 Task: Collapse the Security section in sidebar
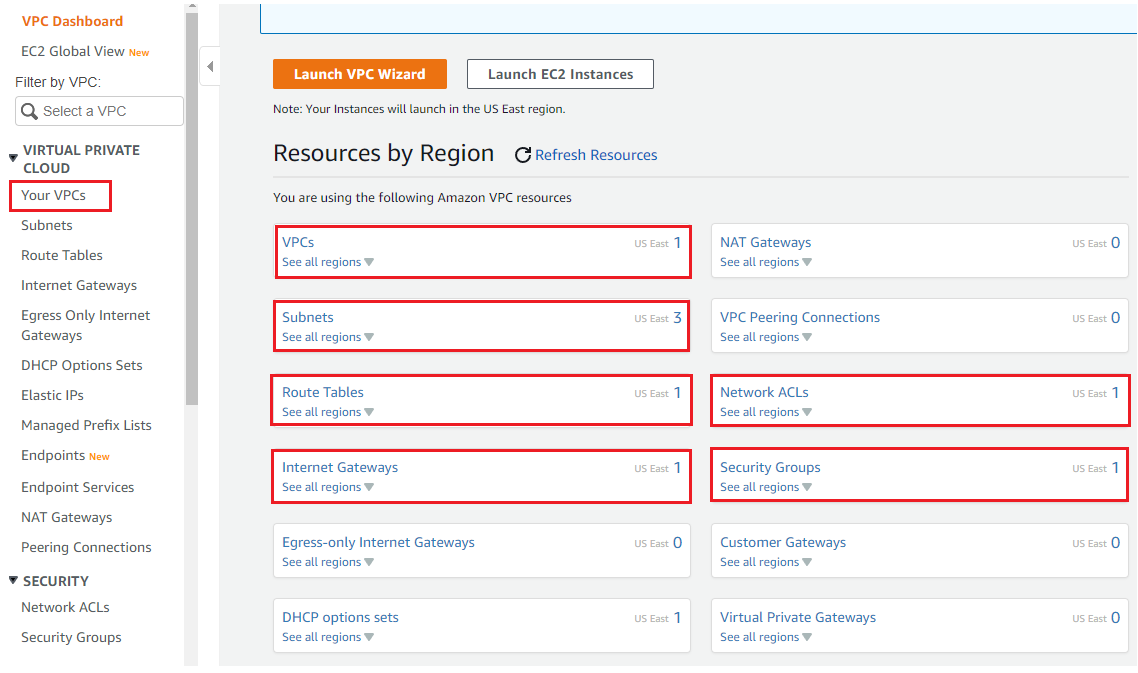point(13,580)
